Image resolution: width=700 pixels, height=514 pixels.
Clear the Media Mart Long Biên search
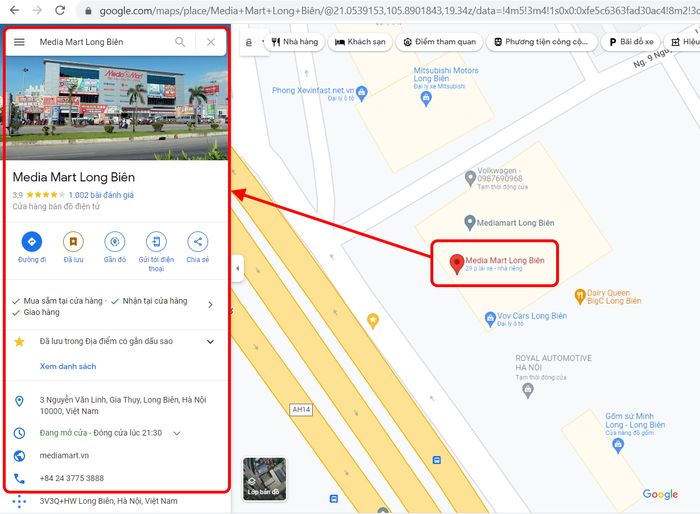pyautogui.click(x=211, y=42)
